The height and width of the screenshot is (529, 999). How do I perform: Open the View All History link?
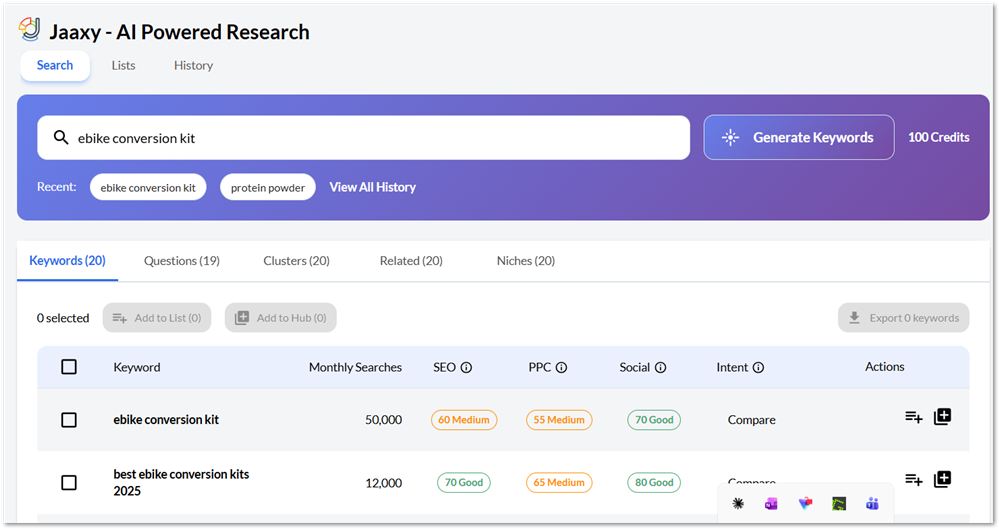click(372, 187)
